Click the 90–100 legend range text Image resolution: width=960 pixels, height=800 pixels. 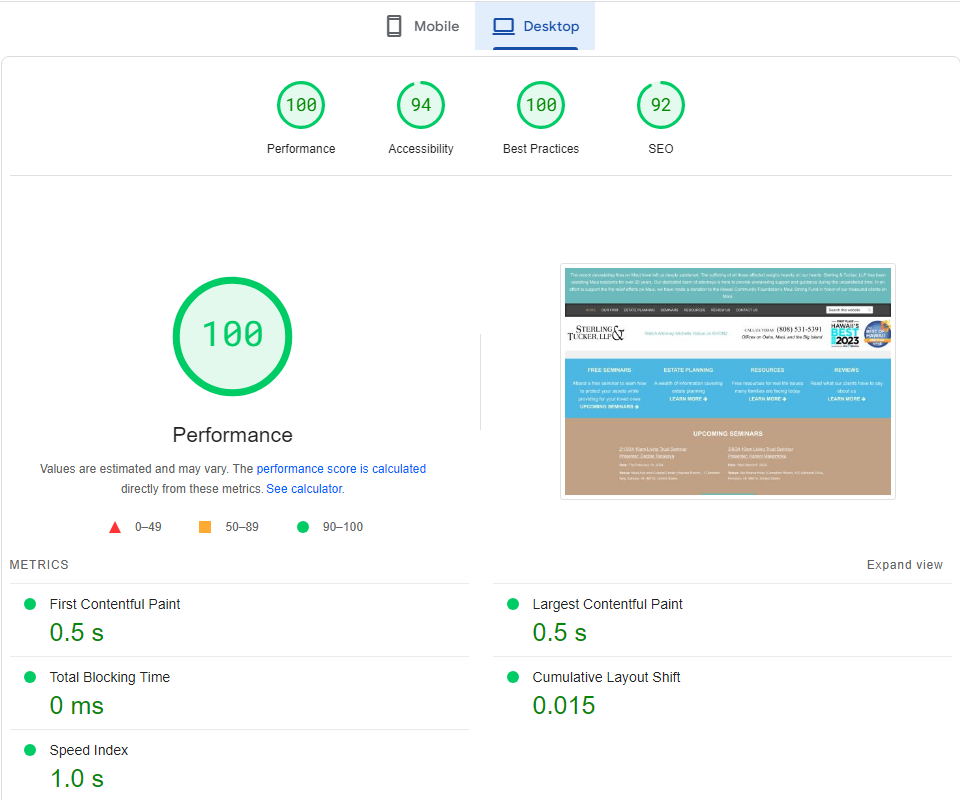(343, 527)
